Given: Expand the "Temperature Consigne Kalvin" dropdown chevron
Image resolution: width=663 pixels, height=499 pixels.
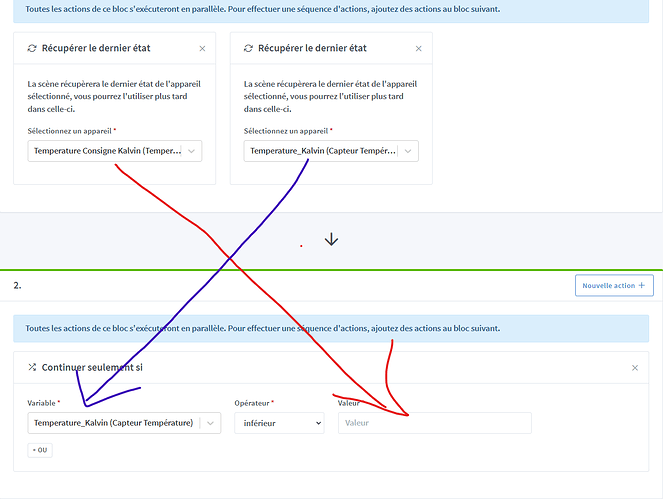Looking at the screenshot, I should click(x=192, y=151).
